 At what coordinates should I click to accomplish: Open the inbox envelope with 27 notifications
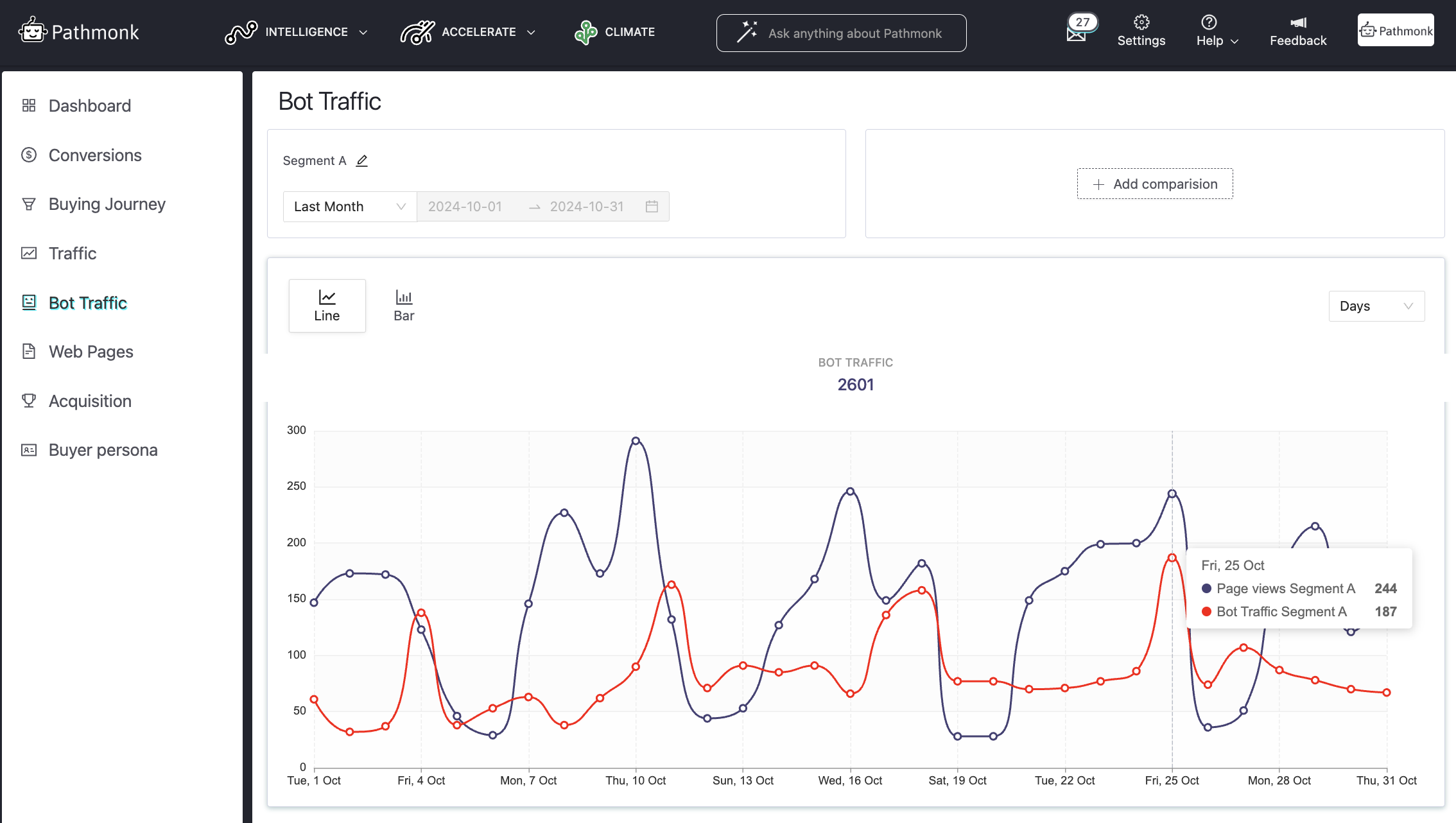(x=1077, y=34)
